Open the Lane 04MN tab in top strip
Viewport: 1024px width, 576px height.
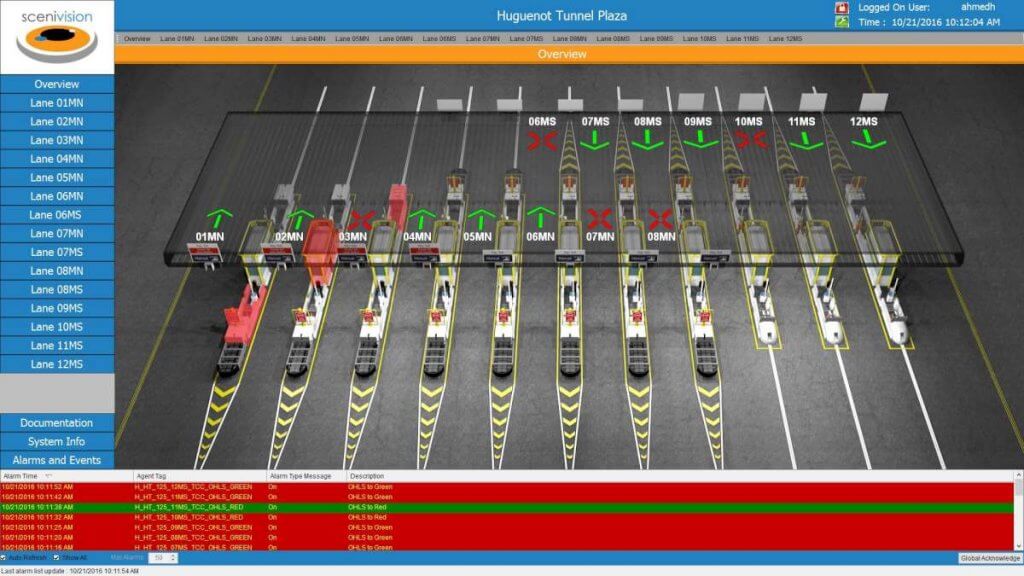[x=308, y=39]
